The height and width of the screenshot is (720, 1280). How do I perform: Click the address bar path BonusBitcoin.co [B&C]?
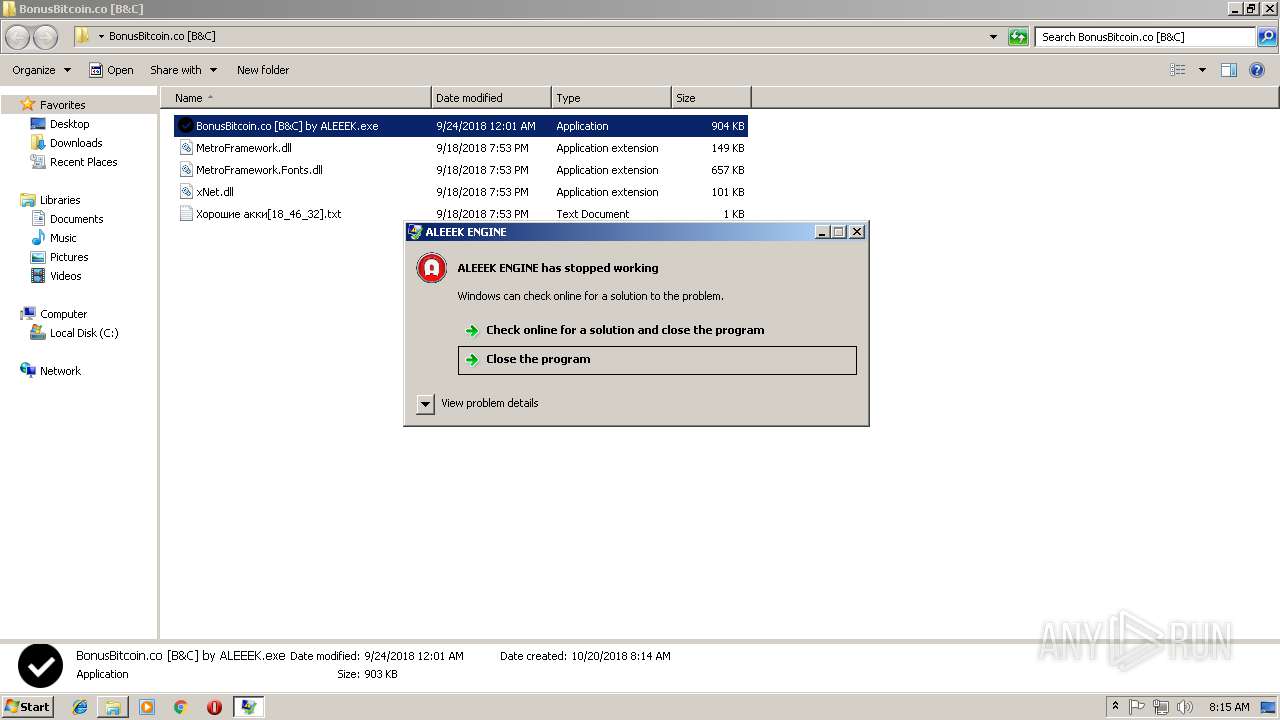pyautogui.click(x=162, y=36)
